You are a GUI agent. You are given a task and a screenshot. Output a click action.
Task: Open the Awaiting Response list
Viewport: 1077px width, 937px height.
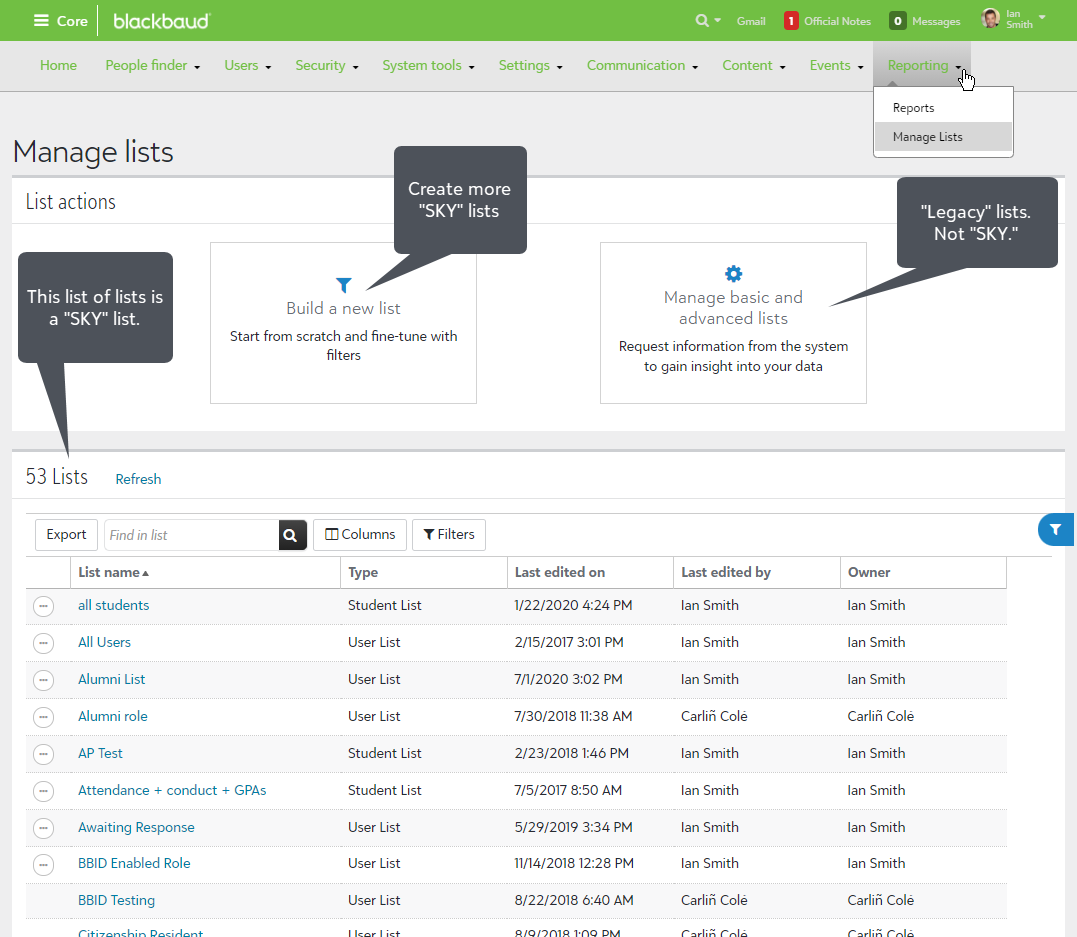tap(136, 828)
